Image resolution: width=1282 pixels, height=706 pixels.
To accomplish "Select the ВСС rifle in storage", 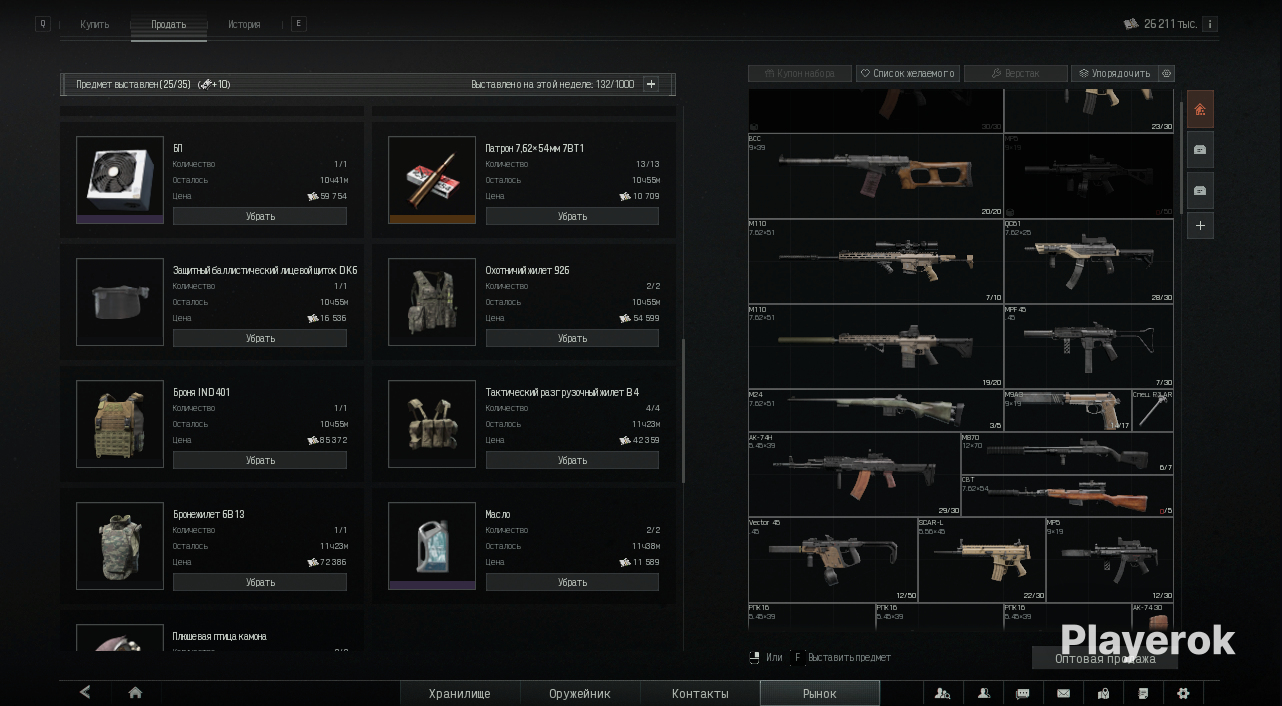I will coord(876,176).
